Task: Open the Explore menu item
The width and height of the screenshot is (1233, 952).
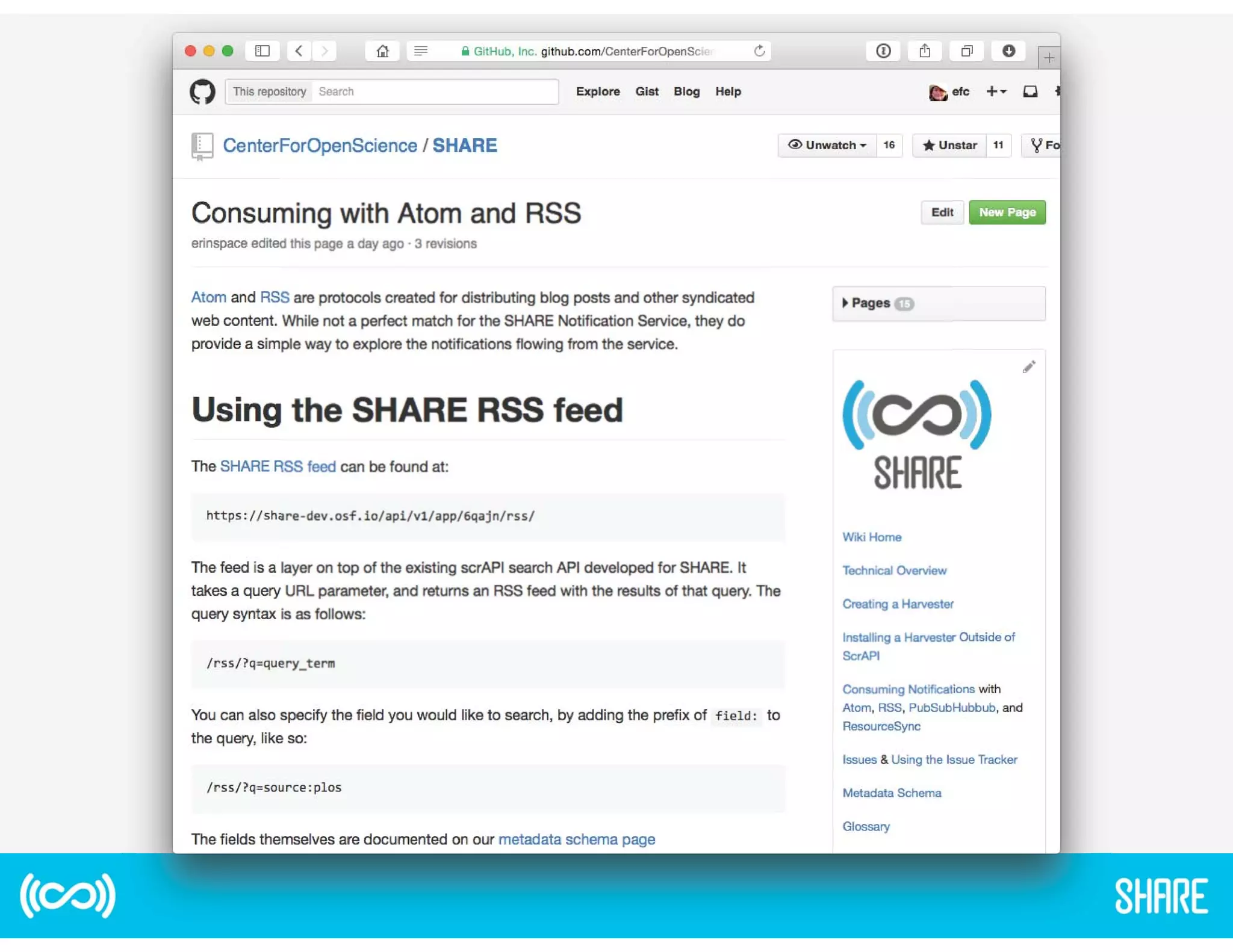Action: tap(597, 91)
